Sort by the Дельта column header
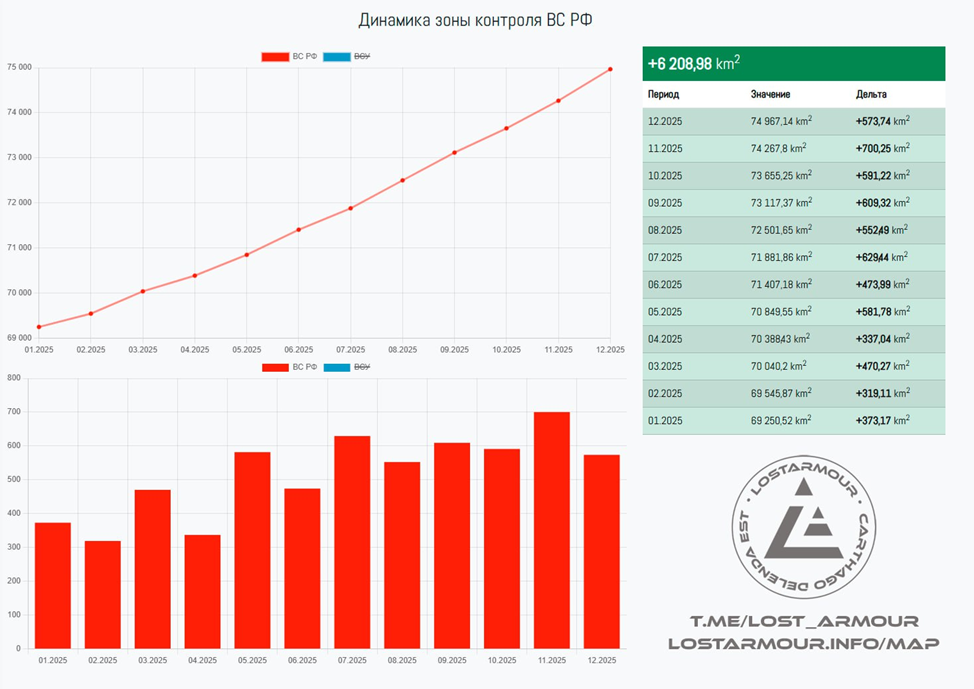Screen dimensions: 974x689 coord(871,94)
